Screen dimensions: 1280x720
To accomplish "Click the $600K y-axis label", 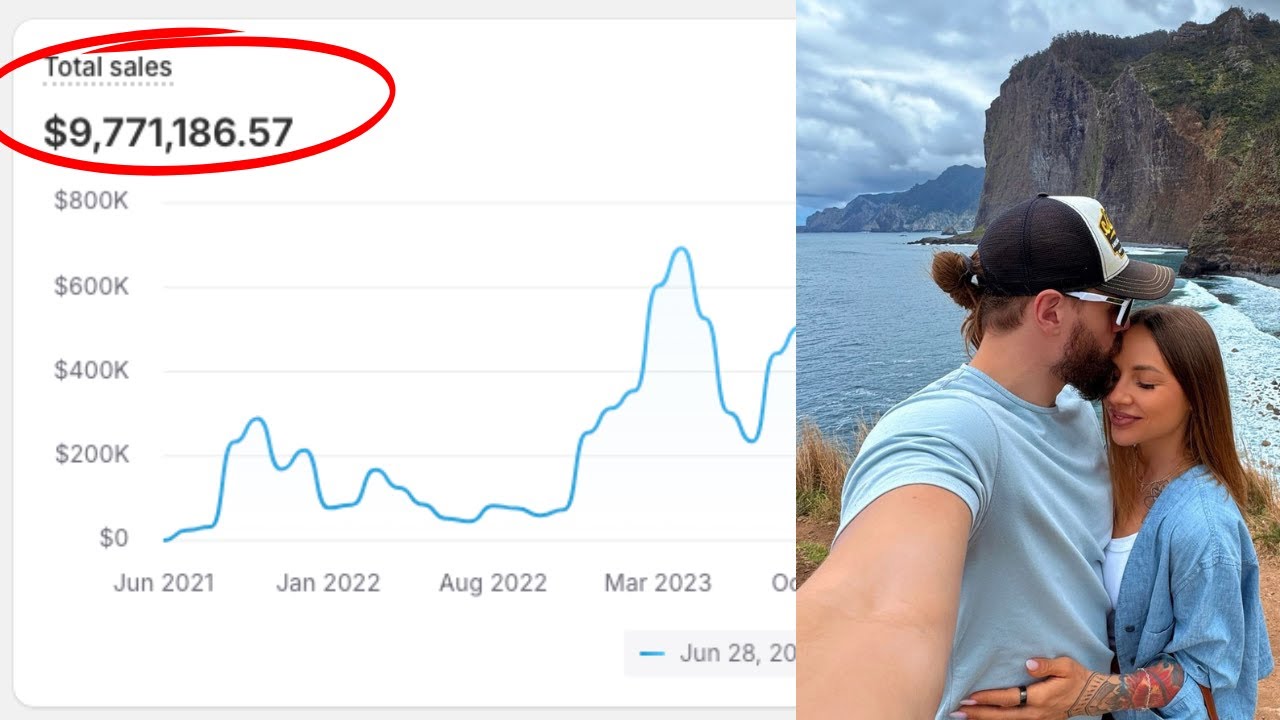I will 92,286.
